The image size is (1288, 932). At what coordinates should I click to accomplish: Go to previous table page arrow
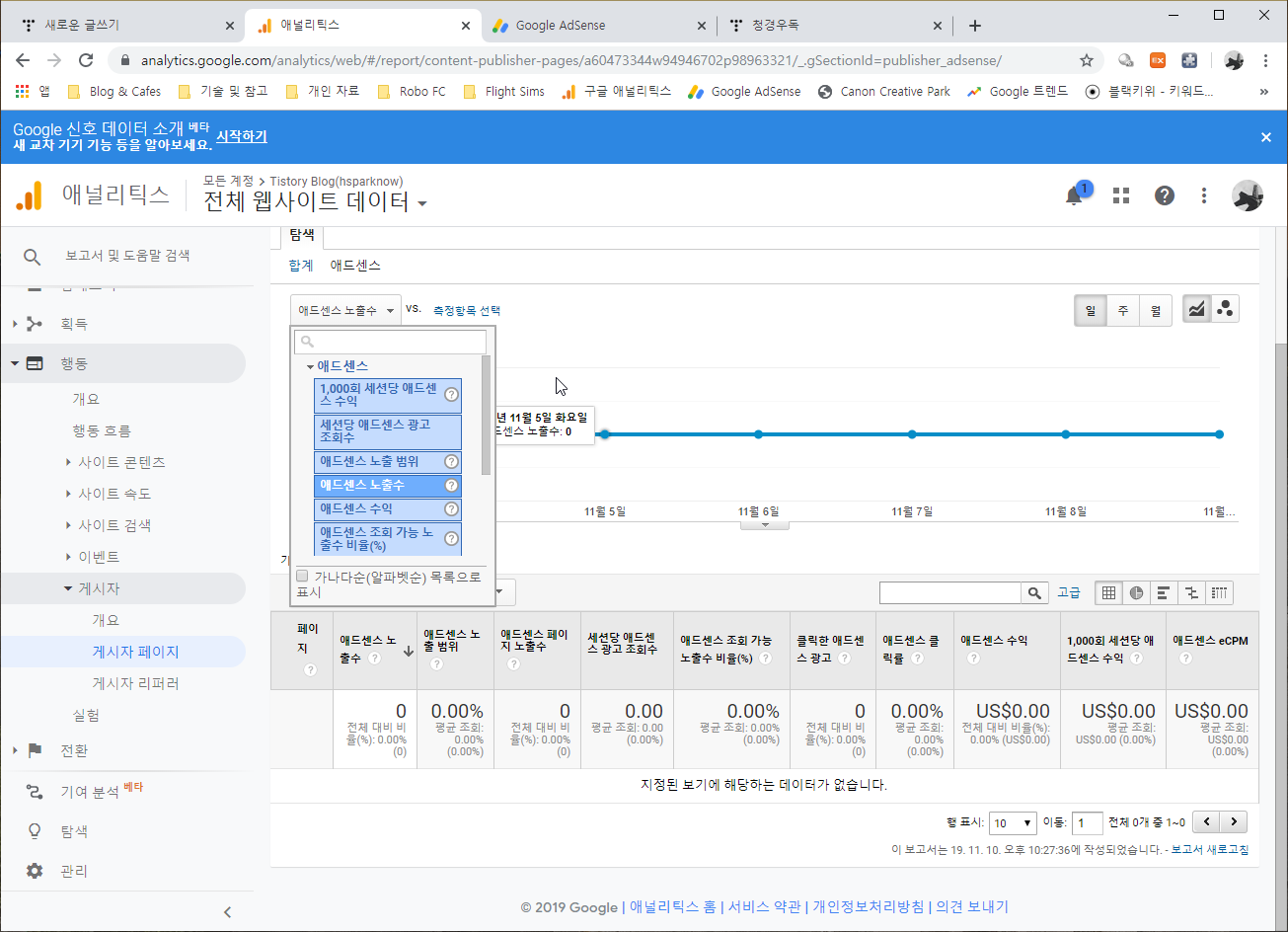click(1206, 821)
